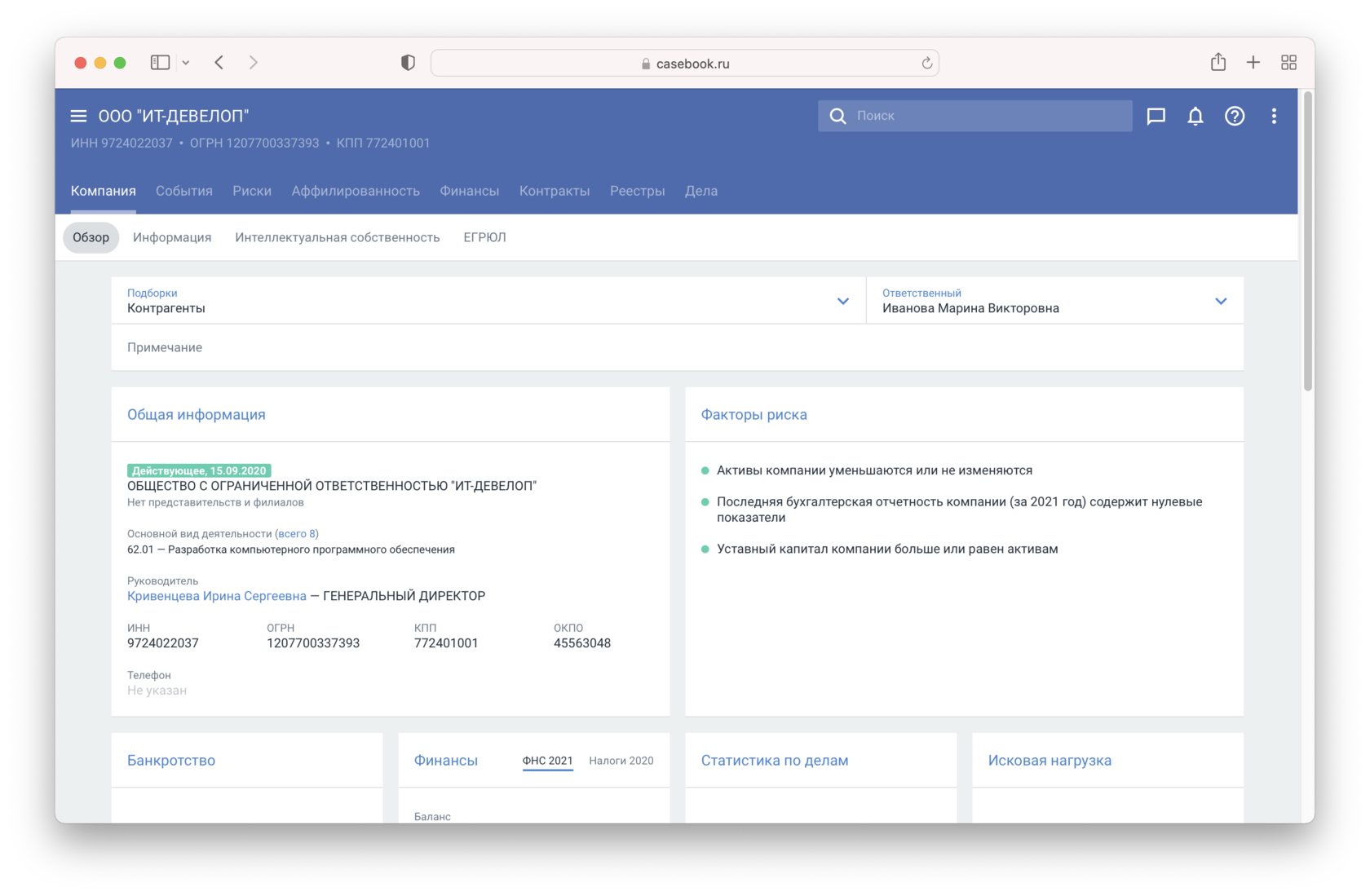Click the Поиск search field

[975, 116]
